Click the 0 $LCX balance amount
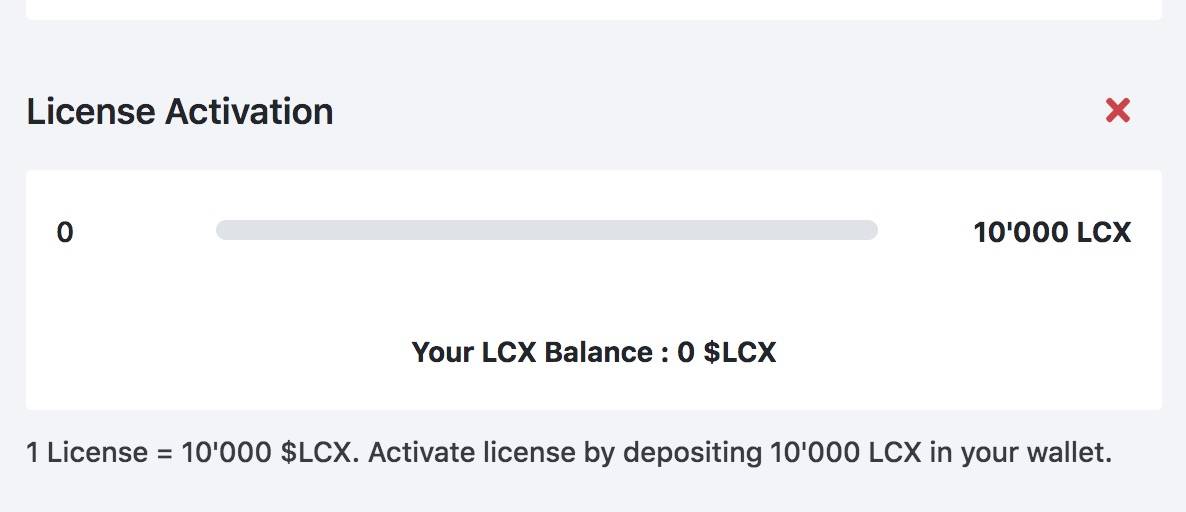The width and height of the screenshot is (1186, 512). 727,352
